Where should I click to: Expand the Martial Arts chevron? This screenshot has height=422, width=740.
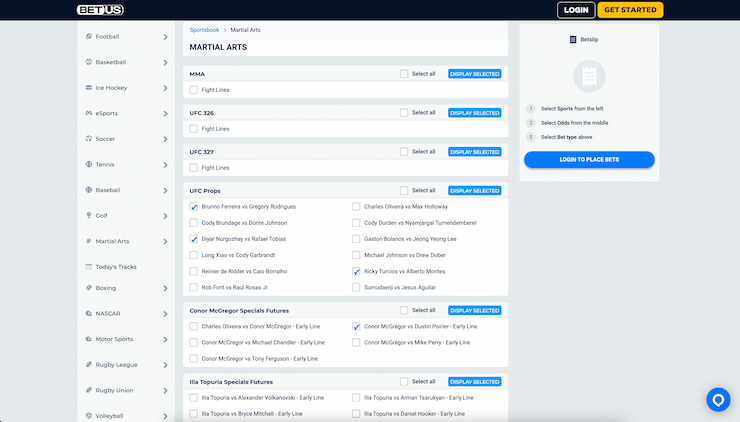click(165, 242)
